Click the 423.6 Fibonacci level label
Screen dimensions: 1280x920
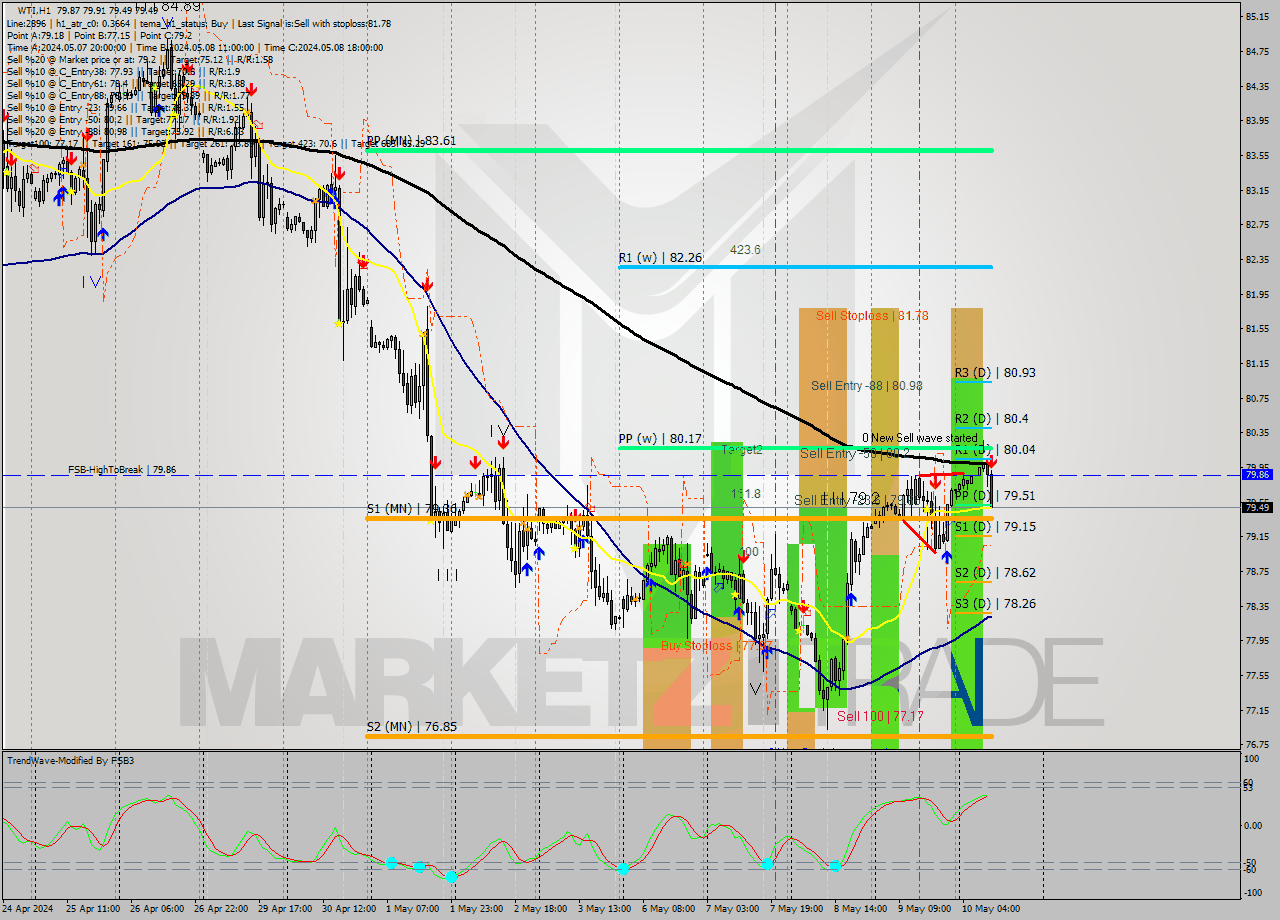(745, 250)
